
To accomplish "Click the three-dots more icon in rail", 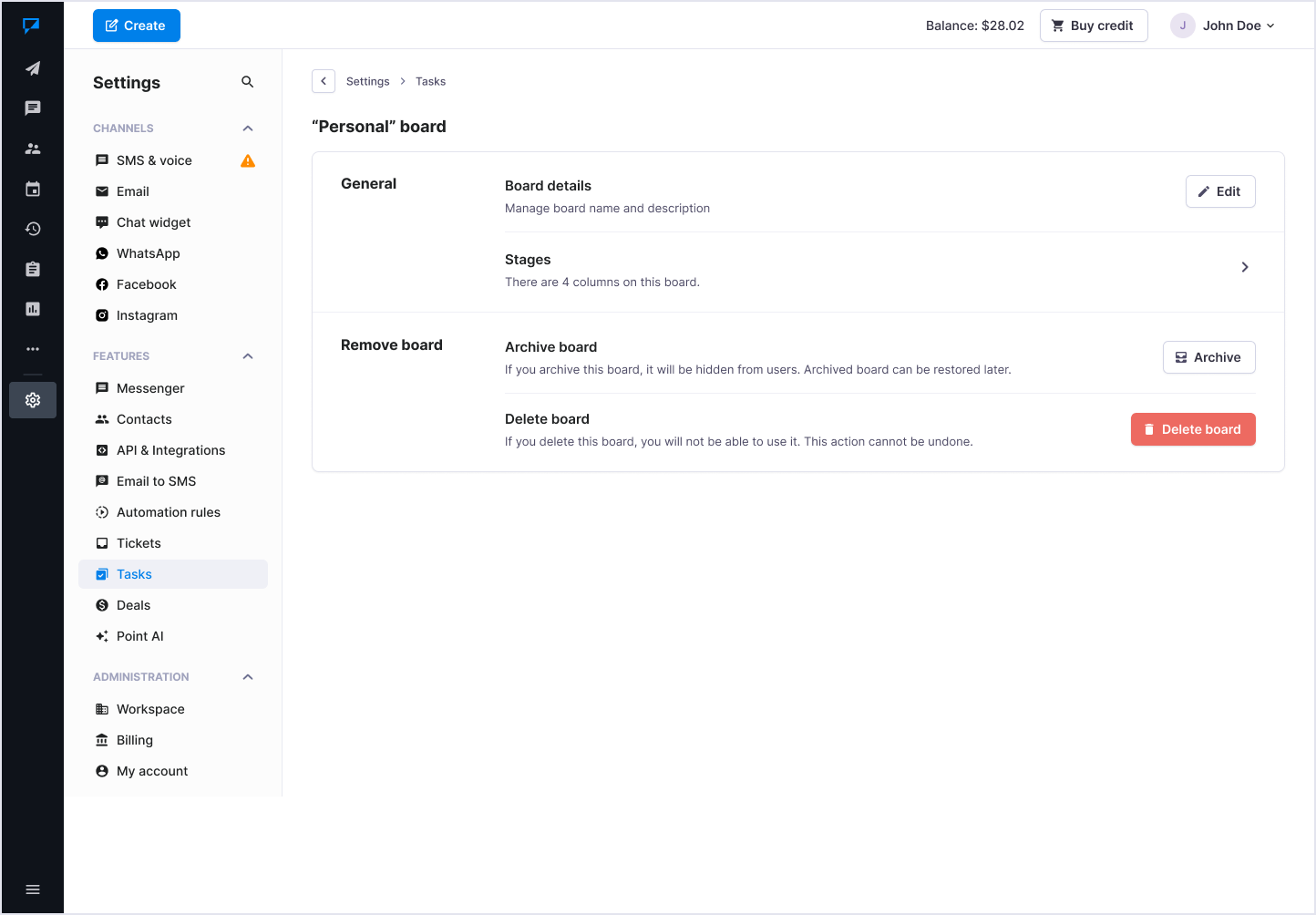I will click(33, 349).
